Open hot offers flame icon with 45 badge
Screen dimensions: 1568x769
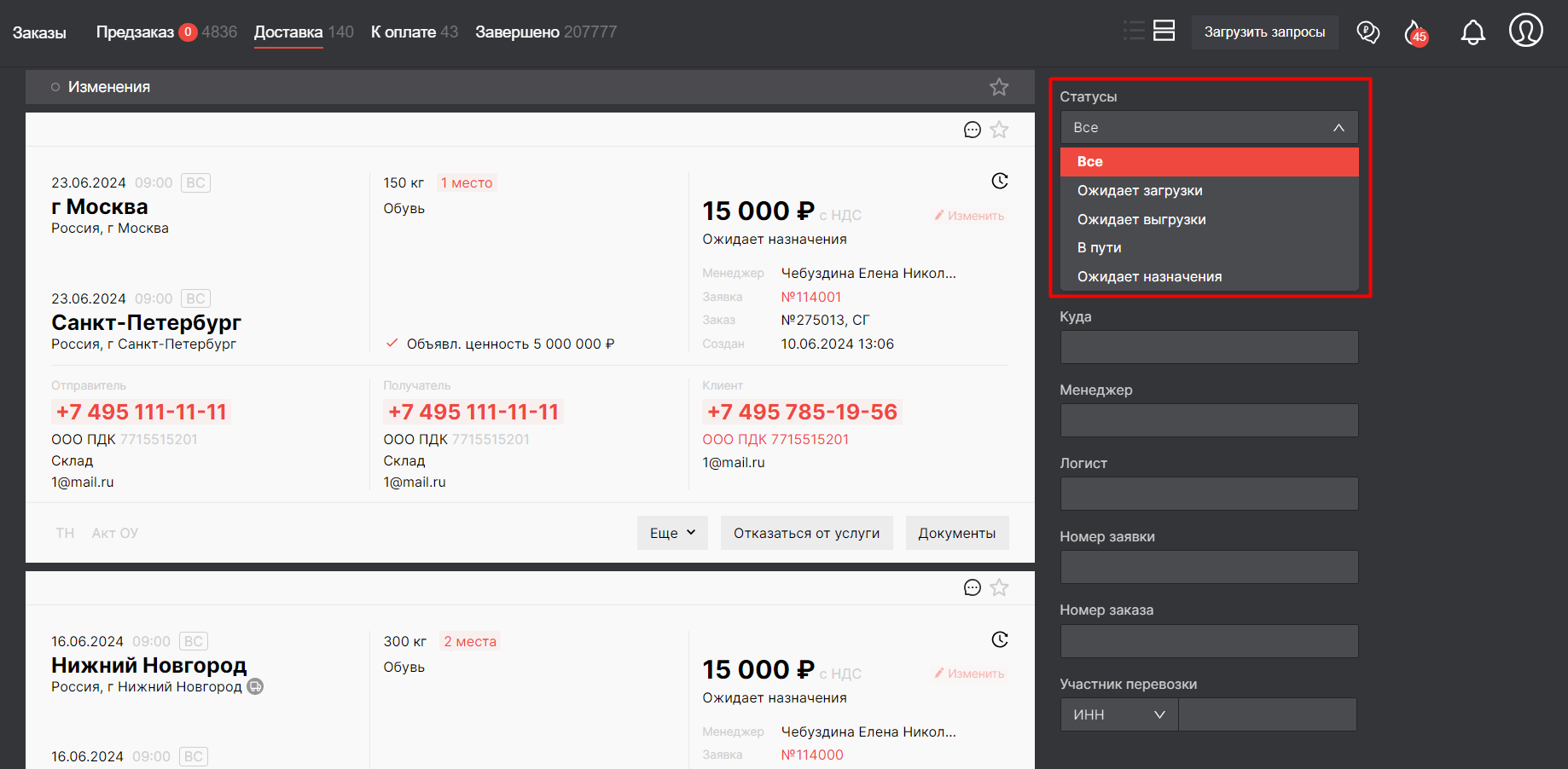[x=1416, y=32]
